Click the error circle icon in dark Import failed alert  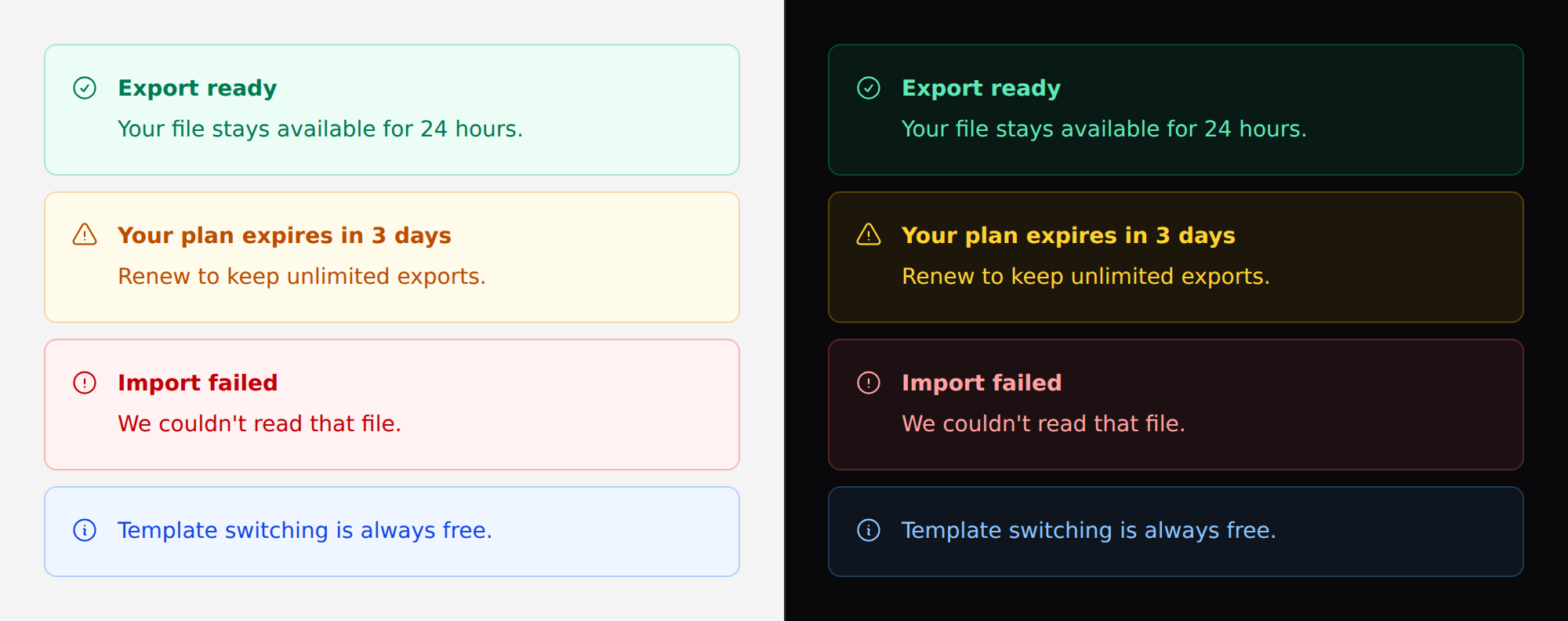click(x=869, y=383)
